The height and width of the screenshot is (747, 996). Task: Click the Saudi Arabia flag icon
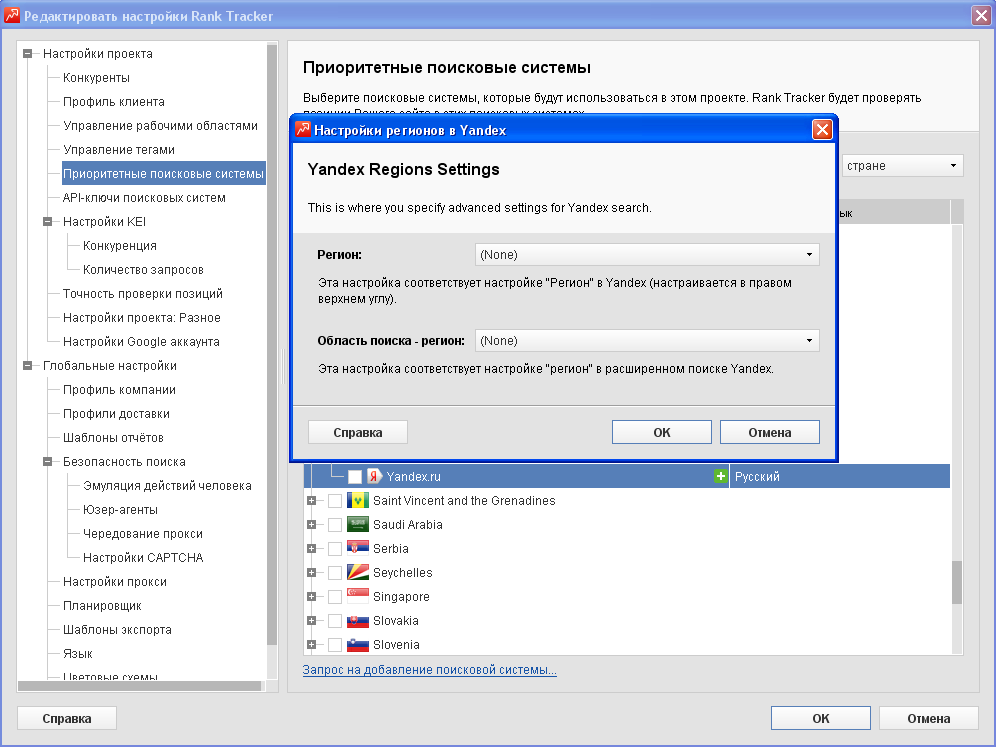coord(358,525)
